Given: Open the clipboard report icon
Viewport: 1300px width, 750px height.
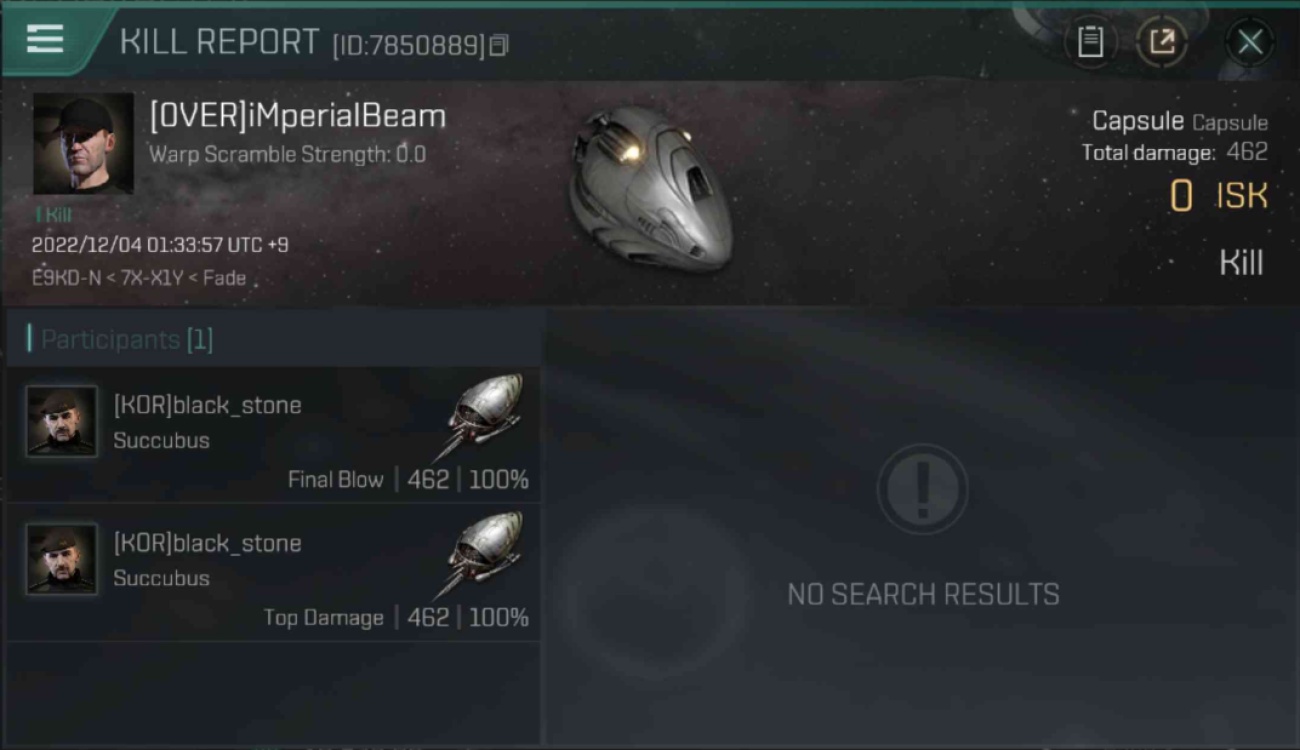Looking at the screenshot, I should (x=1090, y=42).
